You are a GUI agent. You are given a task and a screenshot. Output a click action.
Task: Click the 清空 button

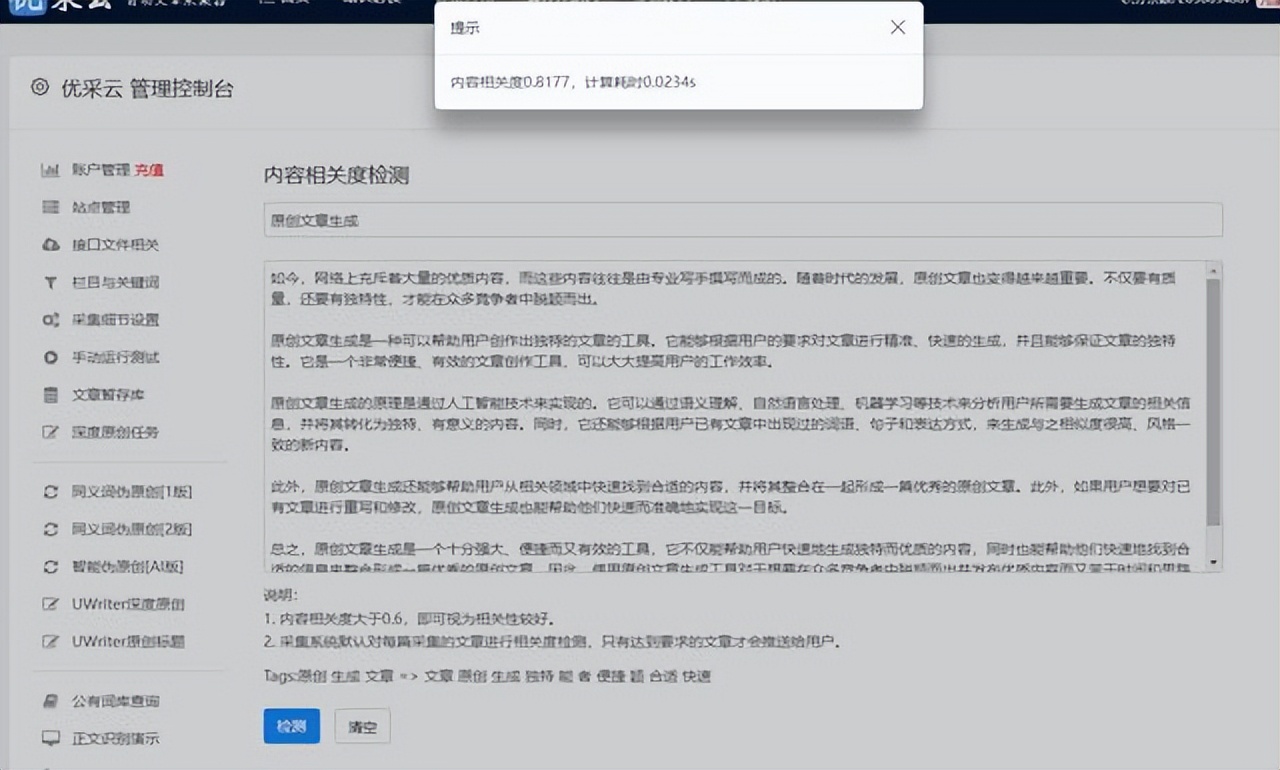(362, 727)
